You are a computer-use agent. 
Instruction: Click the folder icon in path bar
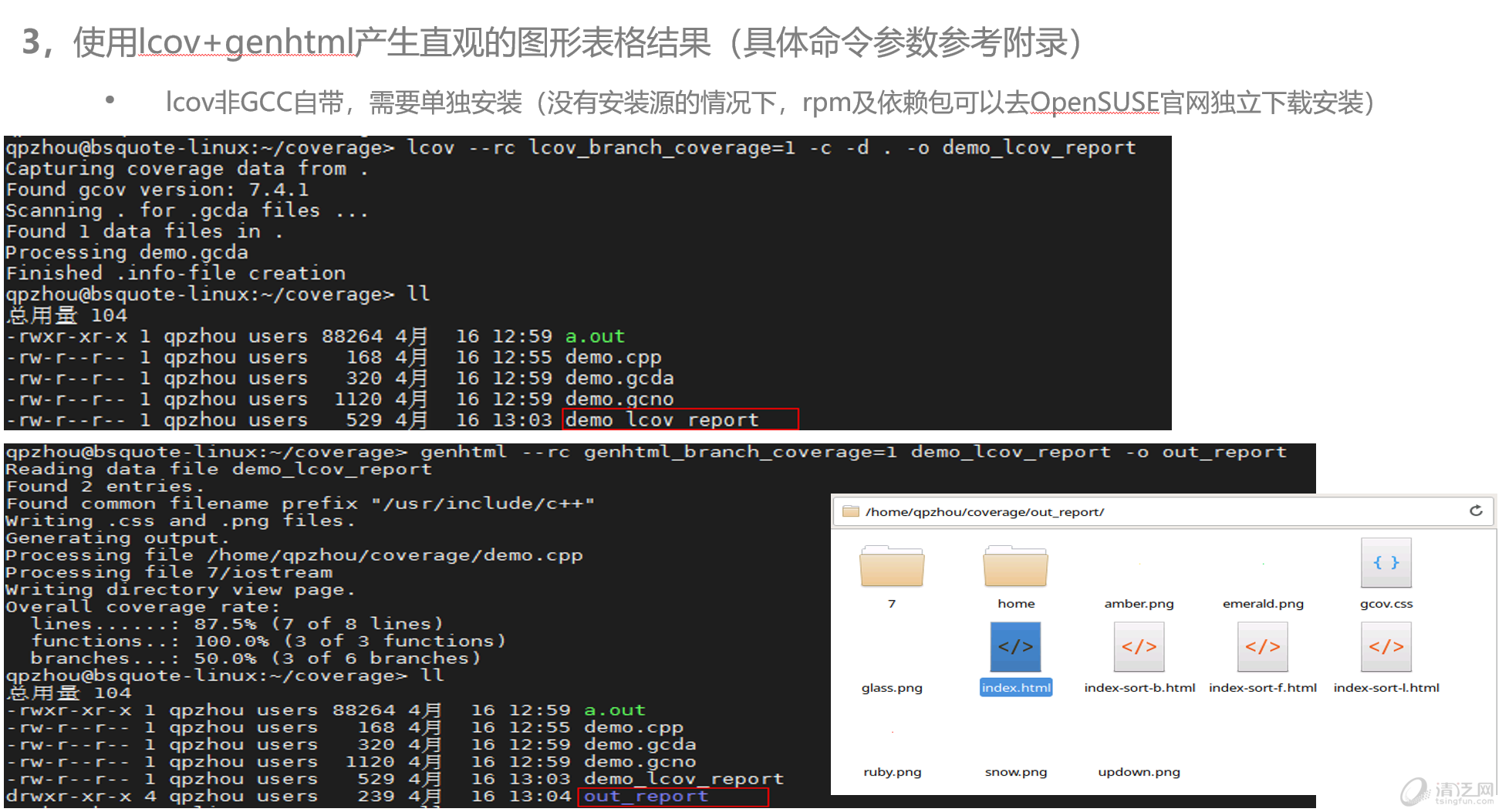tap(850, 511)
